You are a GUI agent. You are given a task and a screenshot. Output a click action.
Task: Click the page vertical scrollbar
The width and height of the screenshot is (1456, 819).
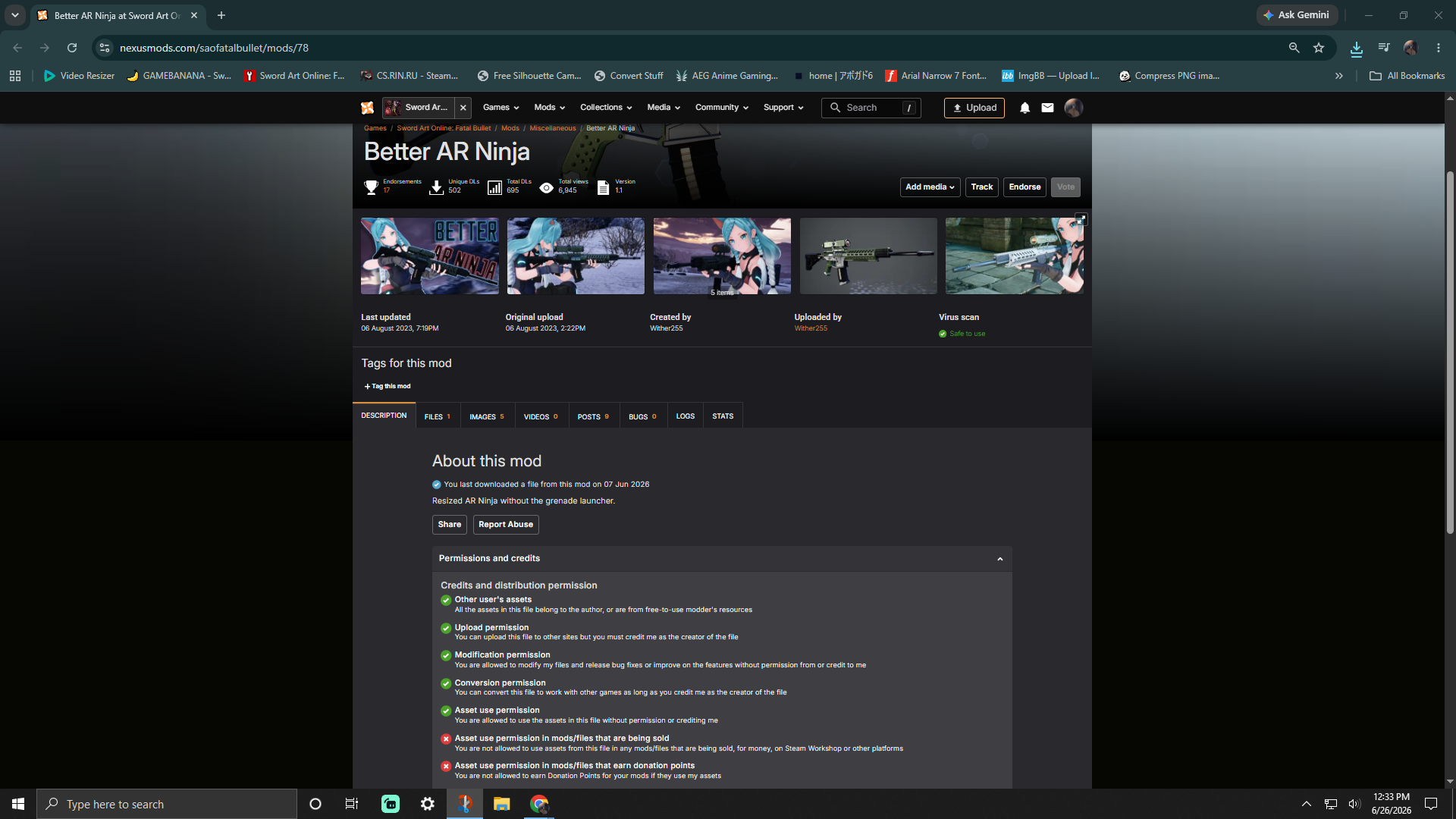coord(1450,352)
